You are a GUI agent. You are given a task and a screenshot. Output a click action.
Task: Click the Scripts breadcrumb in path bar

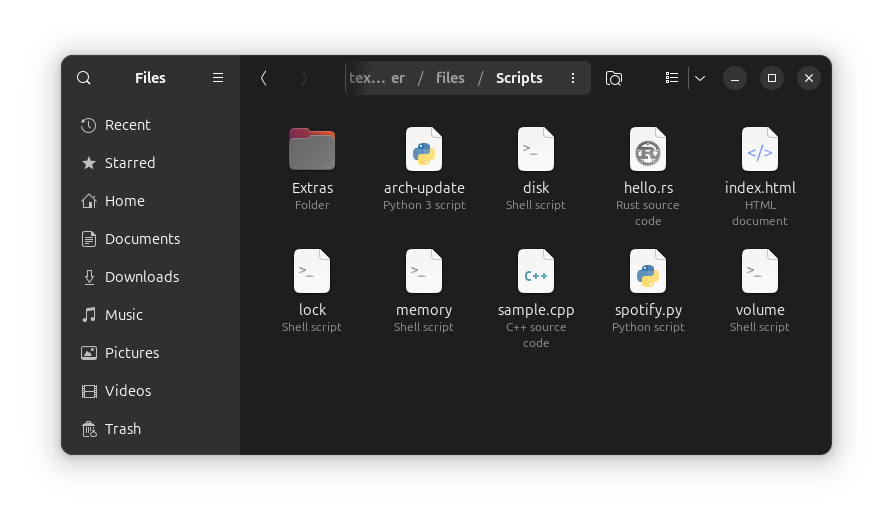tap(519, 78)
